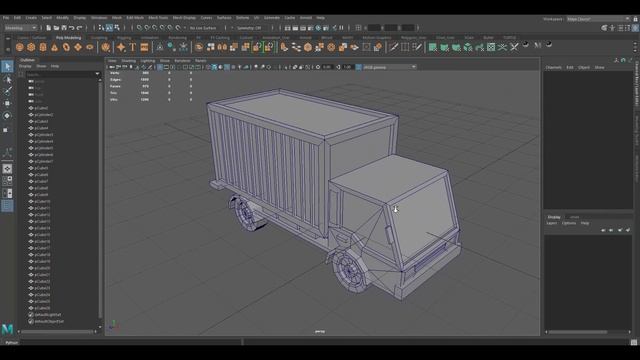The height and width of the screenshot is (360, 640).
Task: Click the Maya logo in the bottom-left corner
Action: [x=7, y=329]
